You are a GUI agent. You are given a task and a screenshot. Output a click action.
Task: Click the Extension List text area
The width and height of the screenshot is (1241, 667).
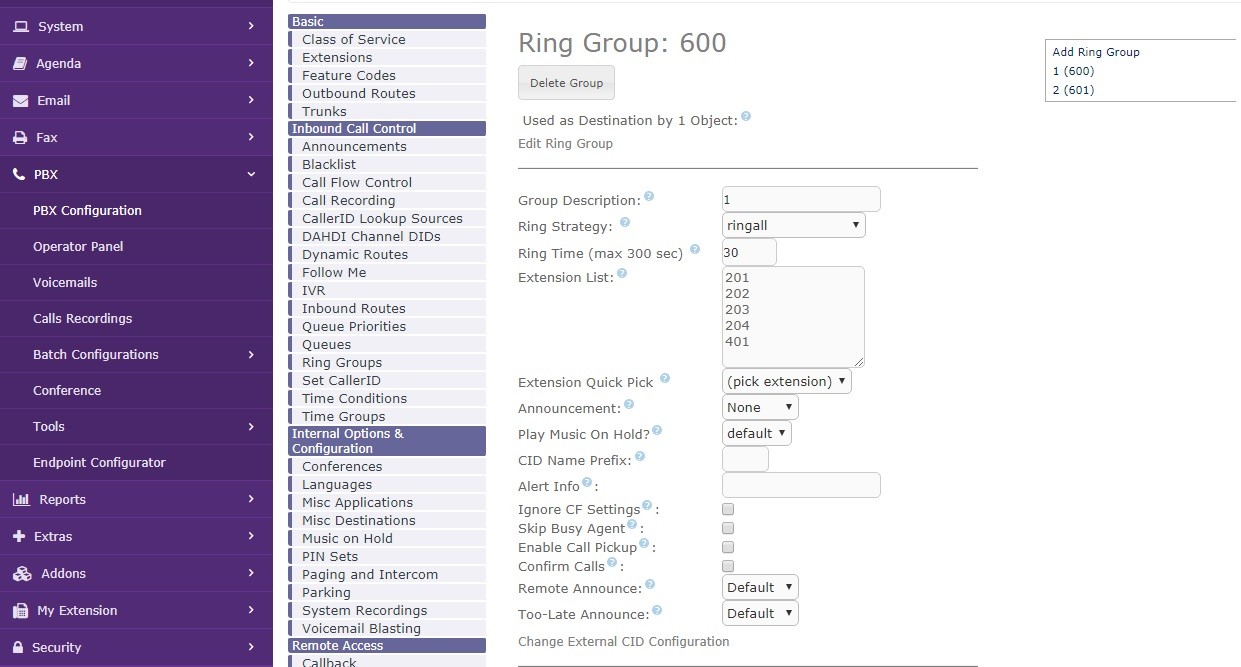793,317
